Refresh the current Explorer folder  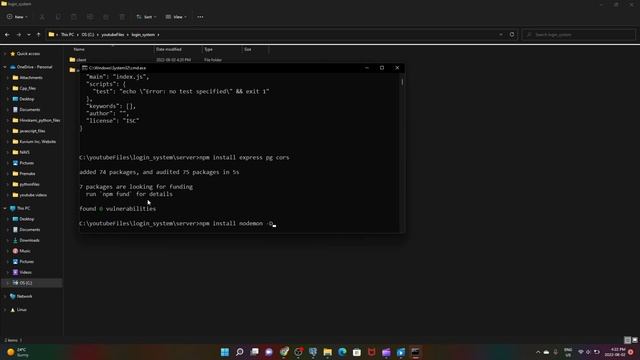pos(512,35)
